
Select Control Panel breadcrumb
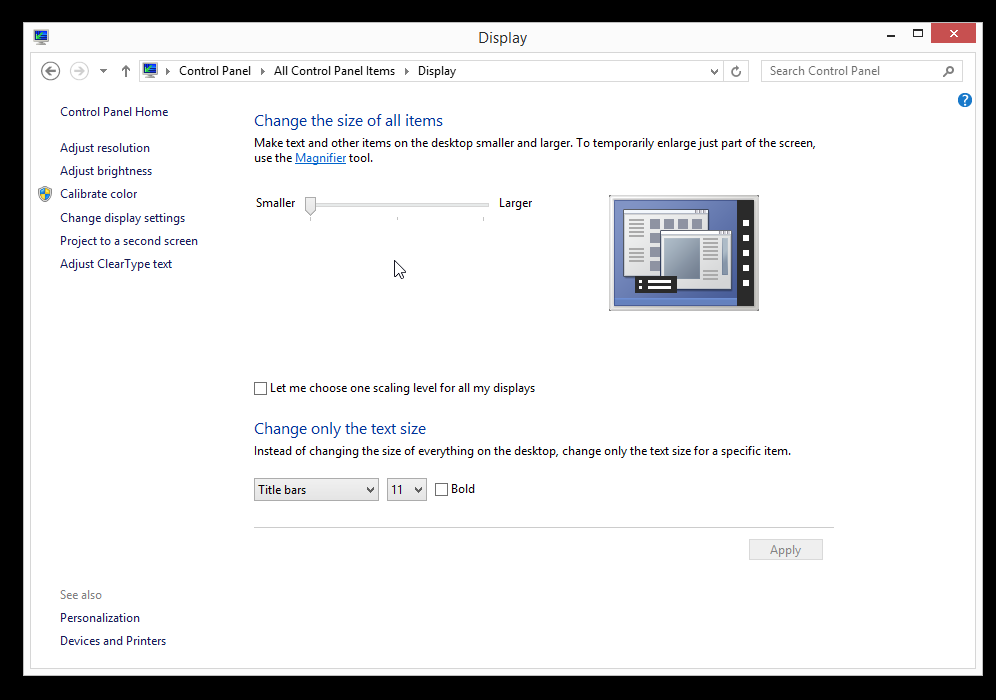215,71
